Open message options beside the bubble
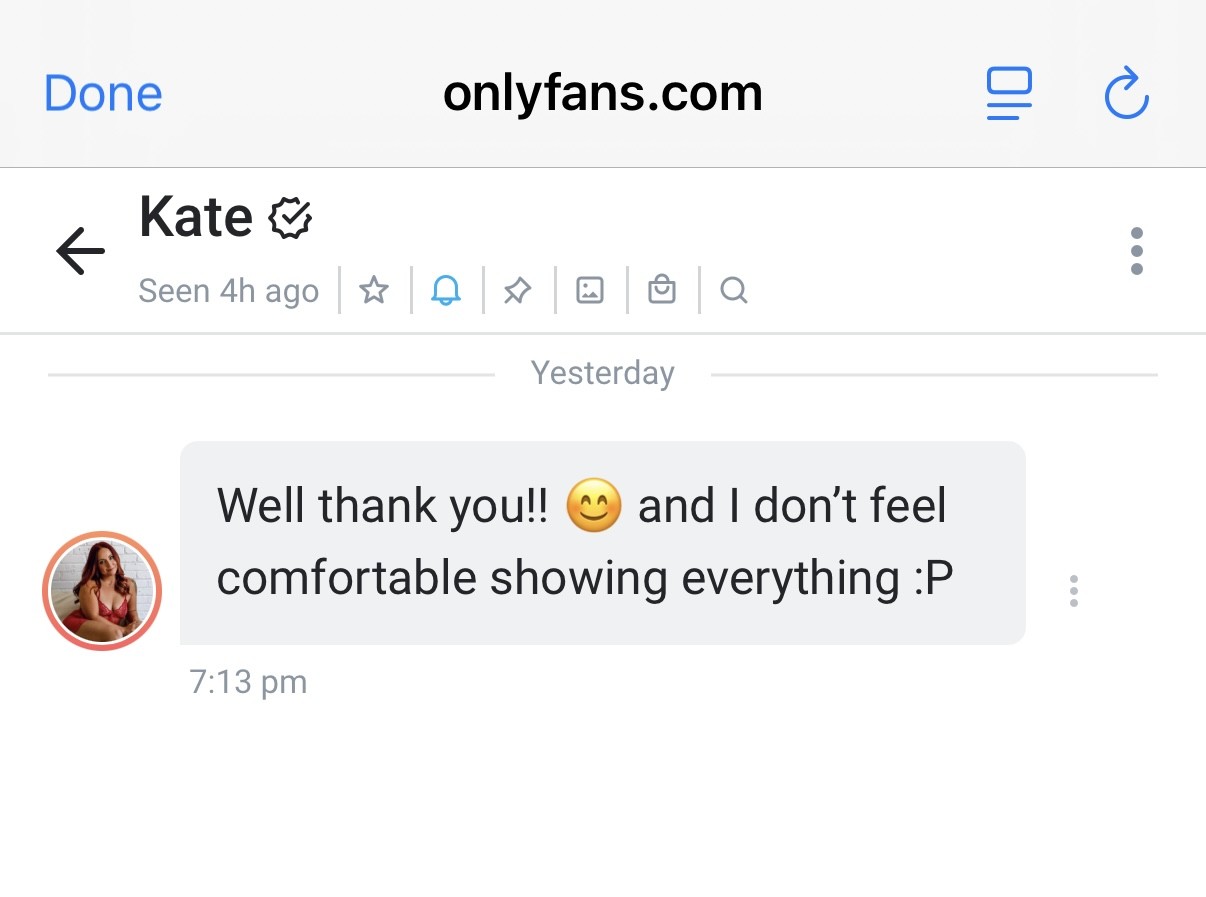 1073,591
